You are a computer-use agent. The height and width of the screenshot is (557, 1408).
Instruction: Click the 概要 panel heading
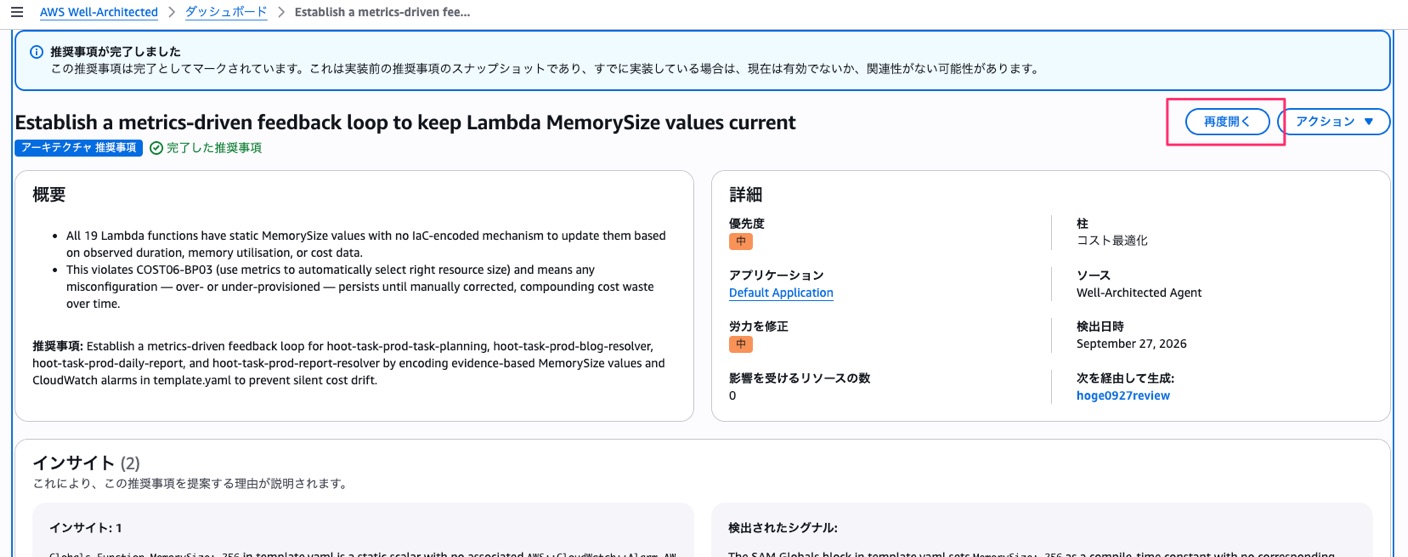point(49,195)
